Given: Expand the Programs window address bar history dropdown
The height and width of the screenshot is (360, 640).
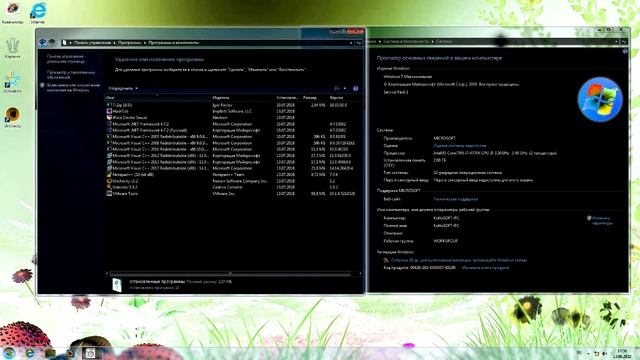Looking at the screenshot, I should point(351,43).
